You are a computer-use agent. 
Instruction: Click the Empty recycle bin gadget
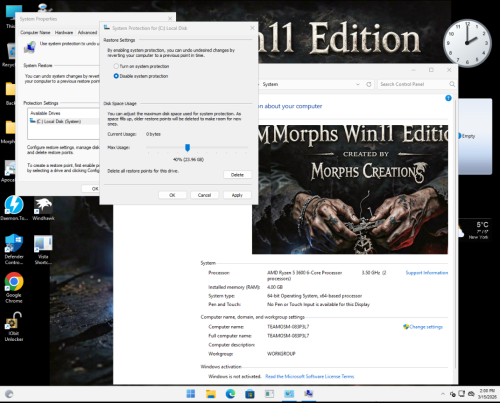point(475,136)
